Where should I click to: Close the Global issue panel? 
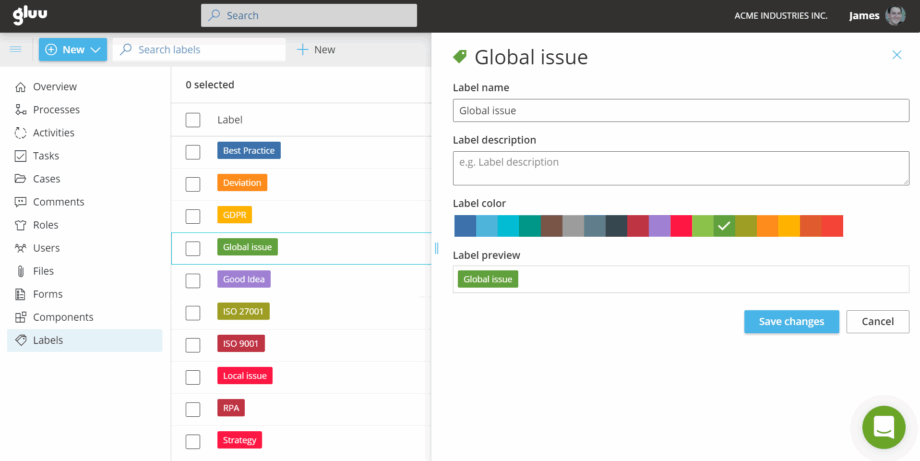tap(896, 56)
